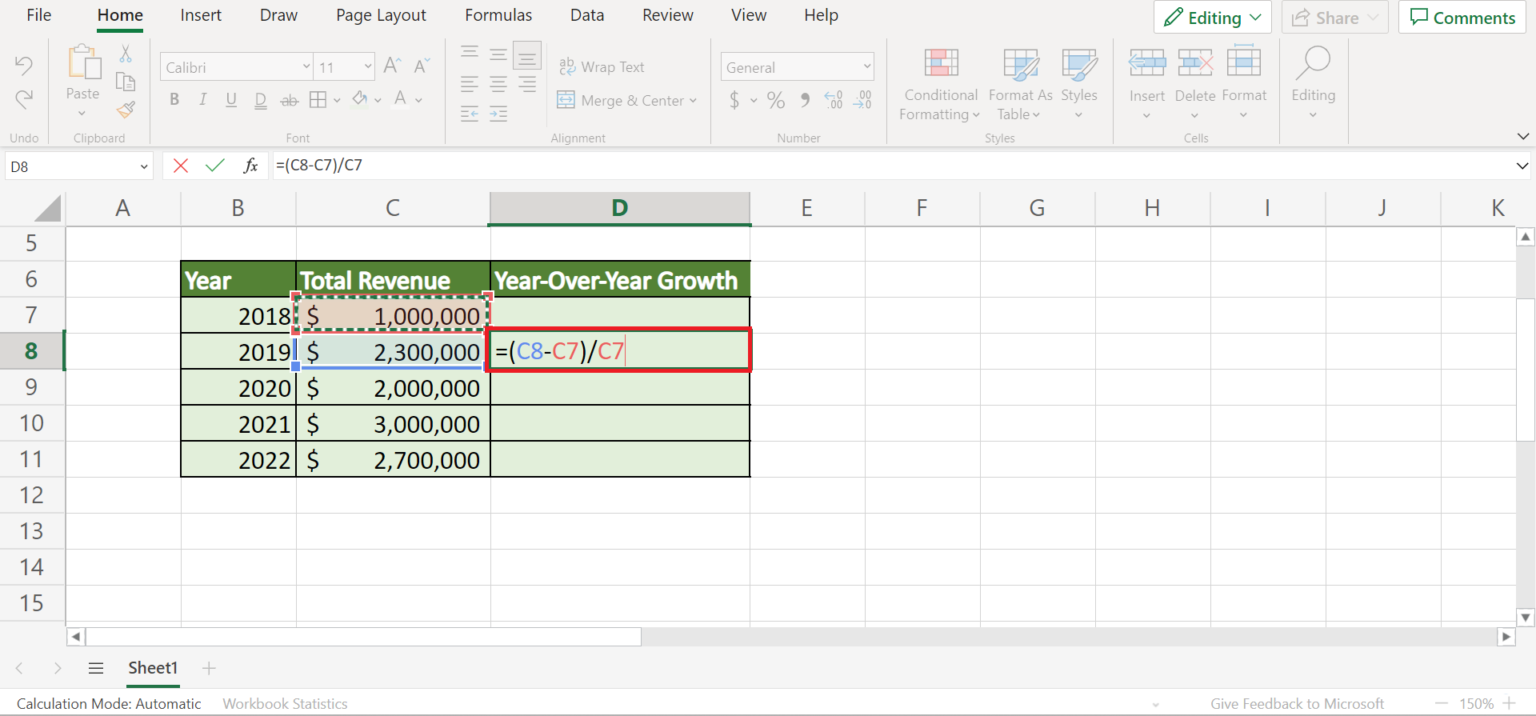Click the Increase Decimal icon
This screenshot has height=716, width=1536.
(833, 100)
